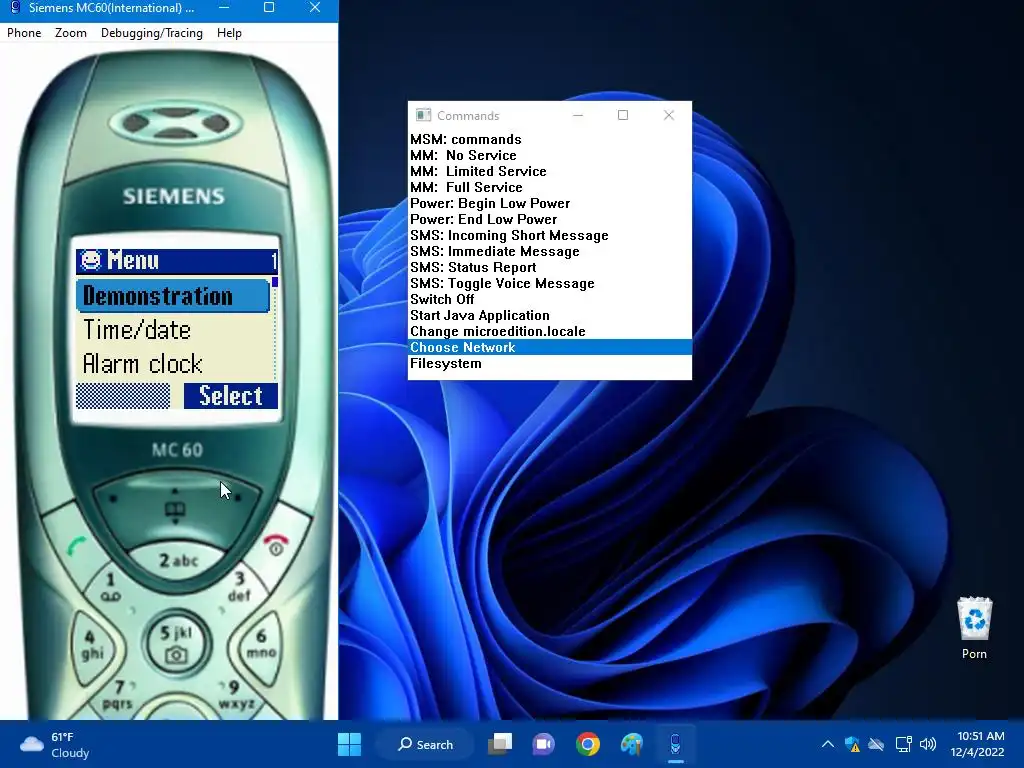Image resolution: width=1024 pixels, height=768 pixels.
Task: Select Demonstration in the phone menu
Action: click(173, 296)
